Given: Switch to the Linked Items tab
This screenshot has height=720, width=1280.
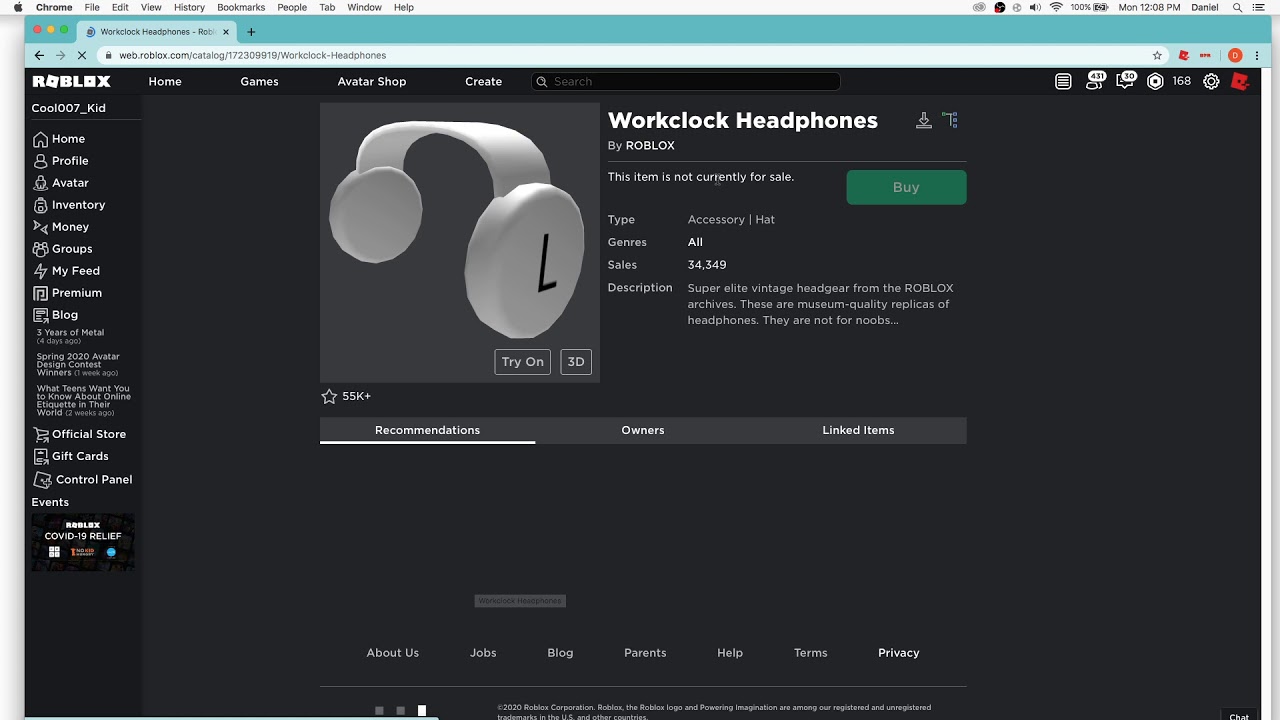Looking at the screenshot, I should point(858,430).
